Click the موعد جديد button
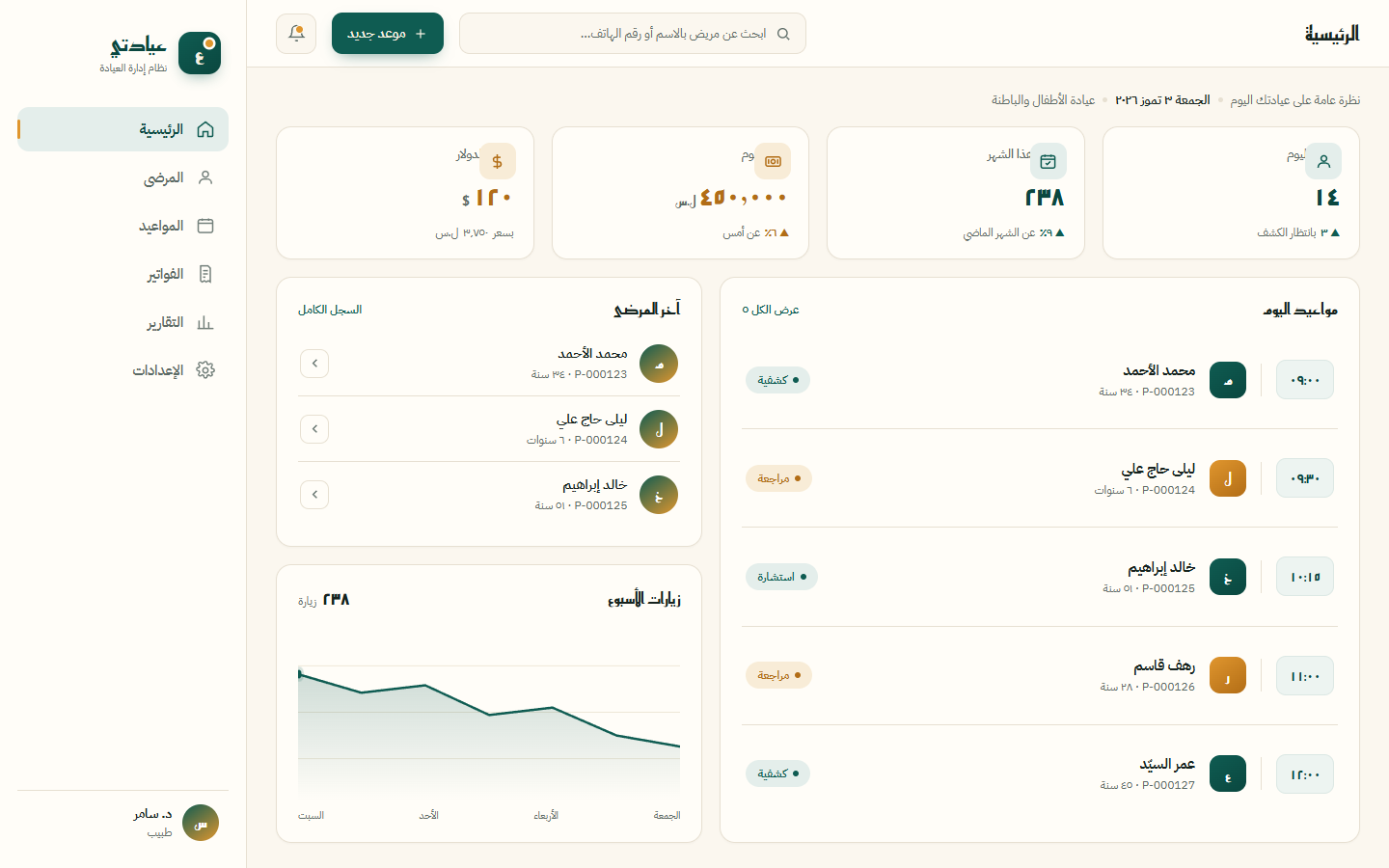This screenshot has width=1389, height=868. pos(388,34)
